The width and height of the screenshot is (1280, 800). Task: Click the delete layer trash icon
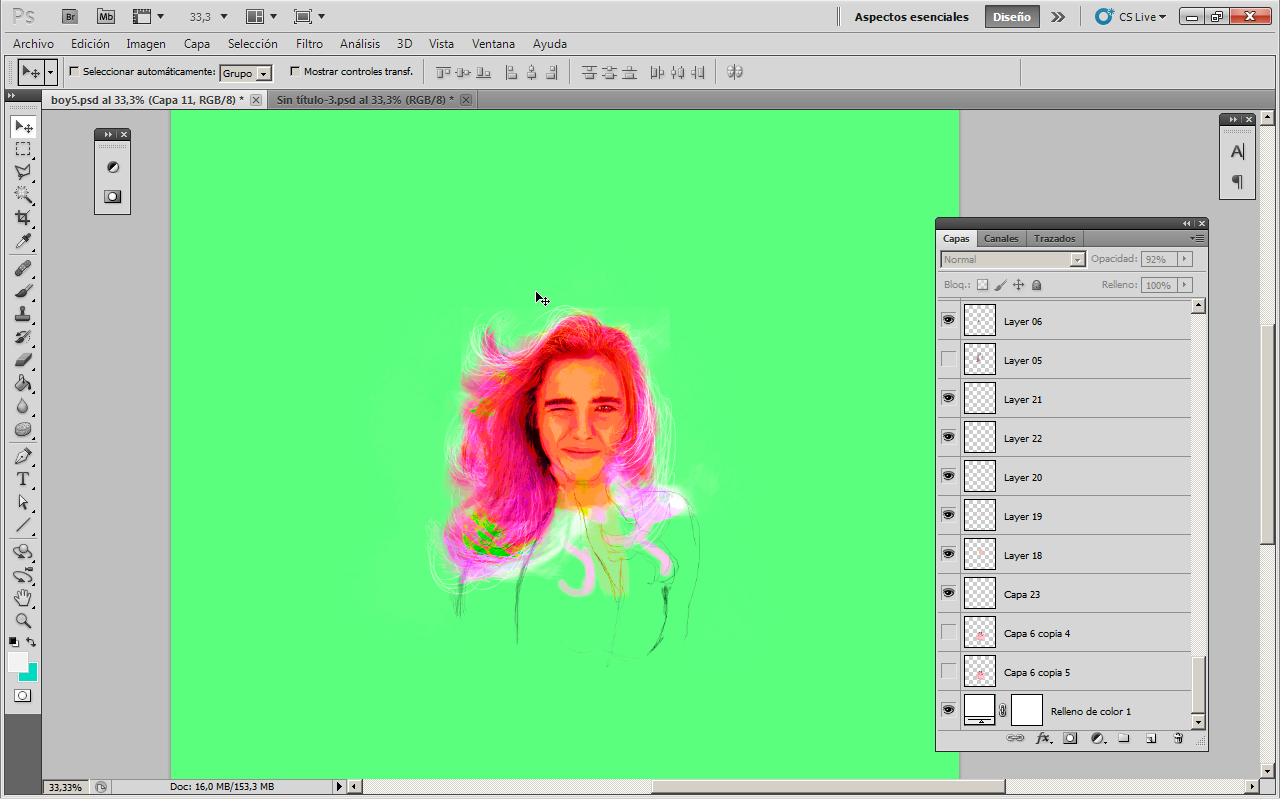pos(1178,738)
